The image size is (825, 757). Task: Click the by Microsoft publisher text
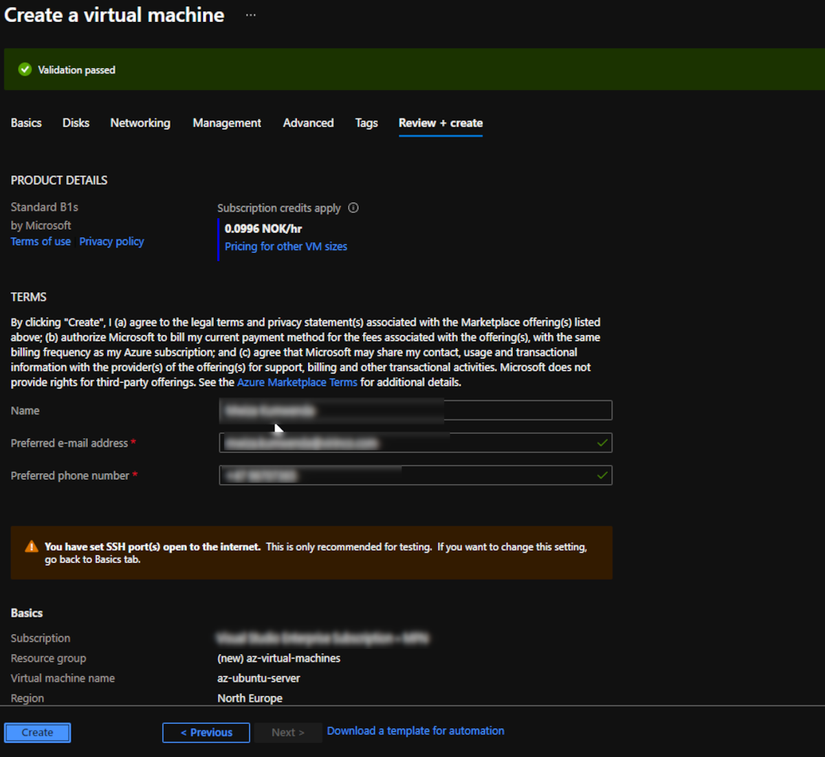tap(41, 226)
